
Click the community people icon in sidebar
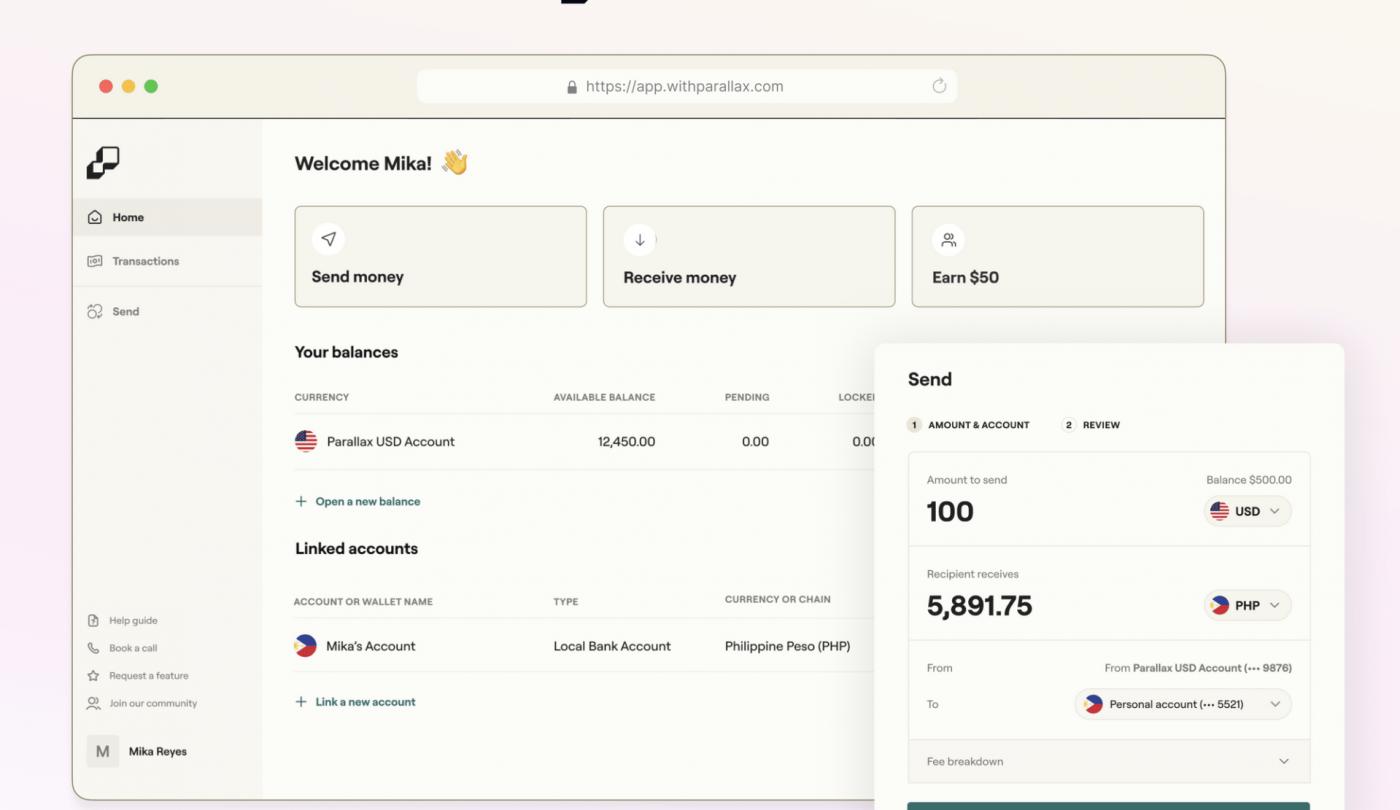click(94, 703)
